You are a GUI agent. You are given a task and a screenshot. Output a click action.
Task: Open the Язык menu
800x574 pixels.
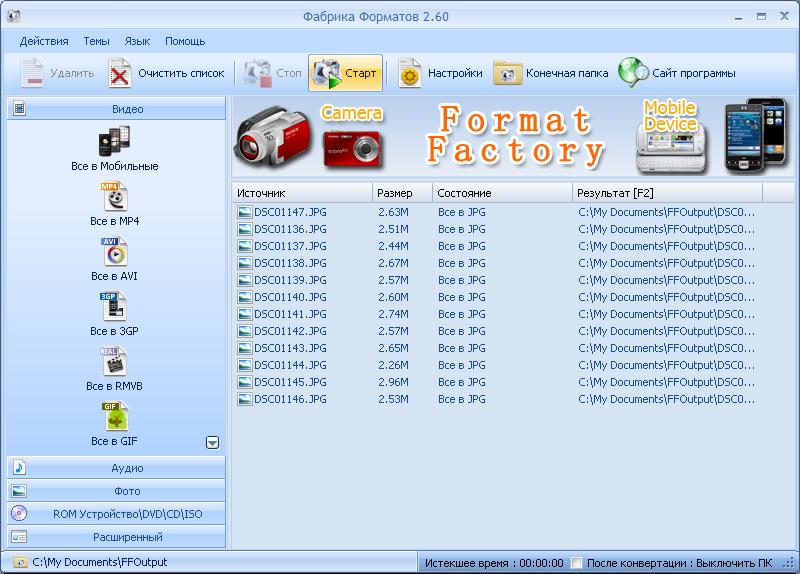pyautogui.click(x=137, y=41)
